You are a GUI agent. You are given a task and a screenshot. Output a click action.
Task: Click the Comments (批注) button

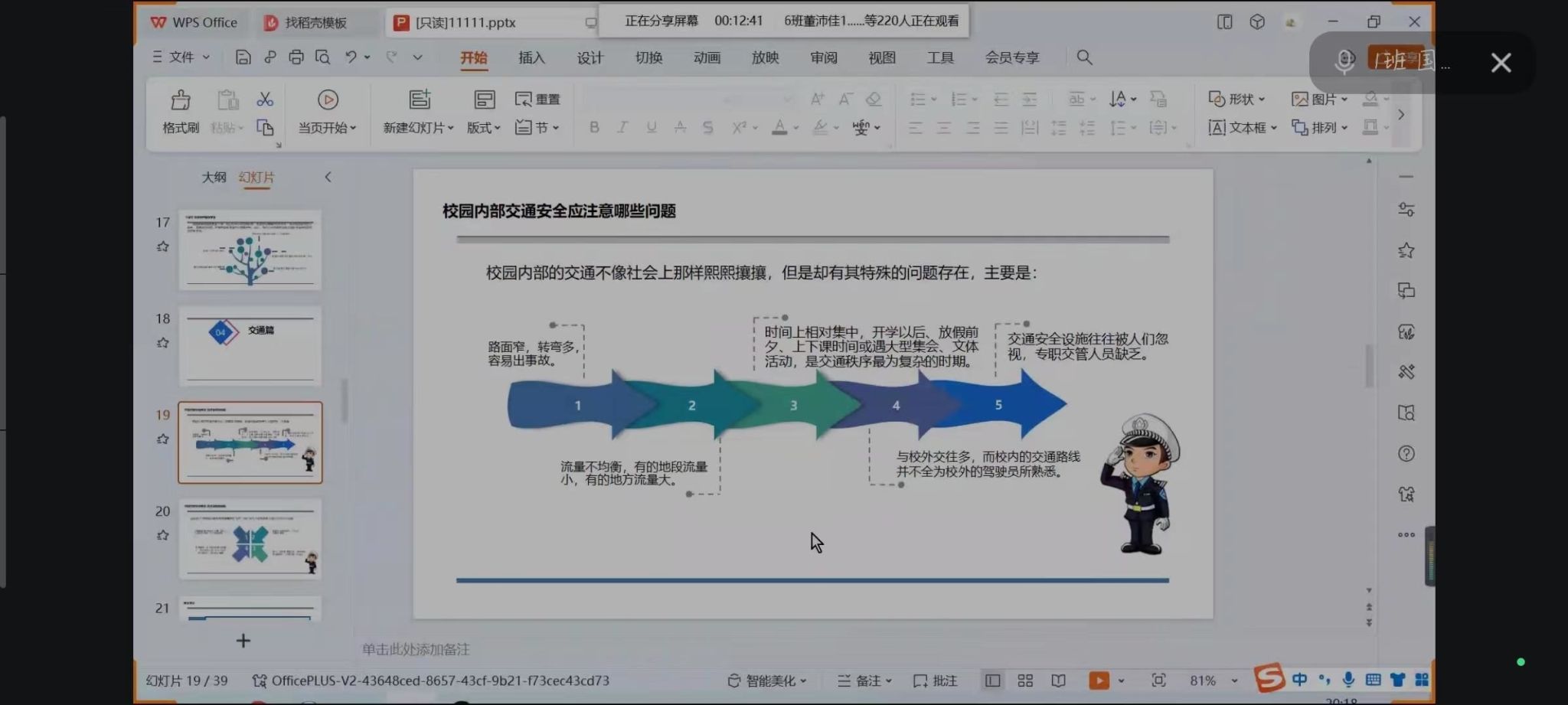(x=936, y=681)
